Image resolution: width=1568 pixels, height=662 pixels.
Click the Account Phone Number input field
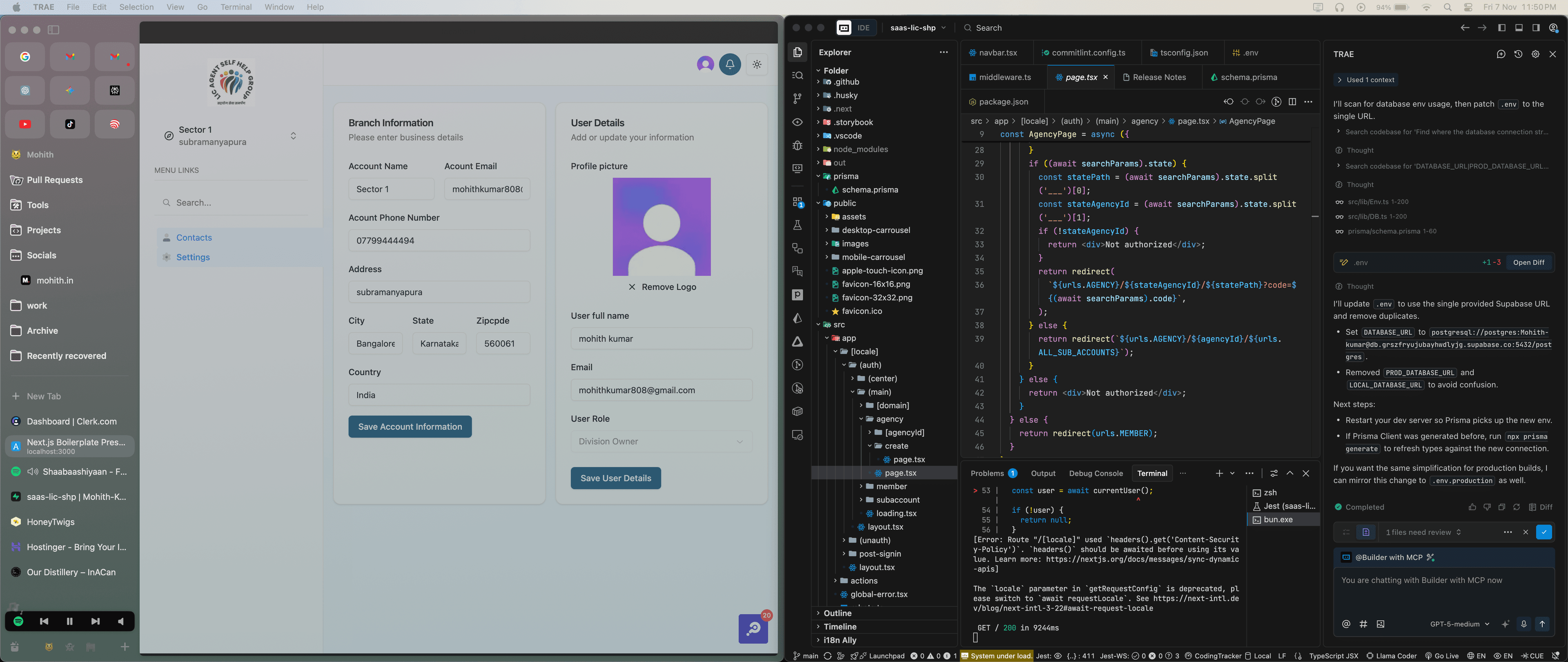click(x=439, y=241)
